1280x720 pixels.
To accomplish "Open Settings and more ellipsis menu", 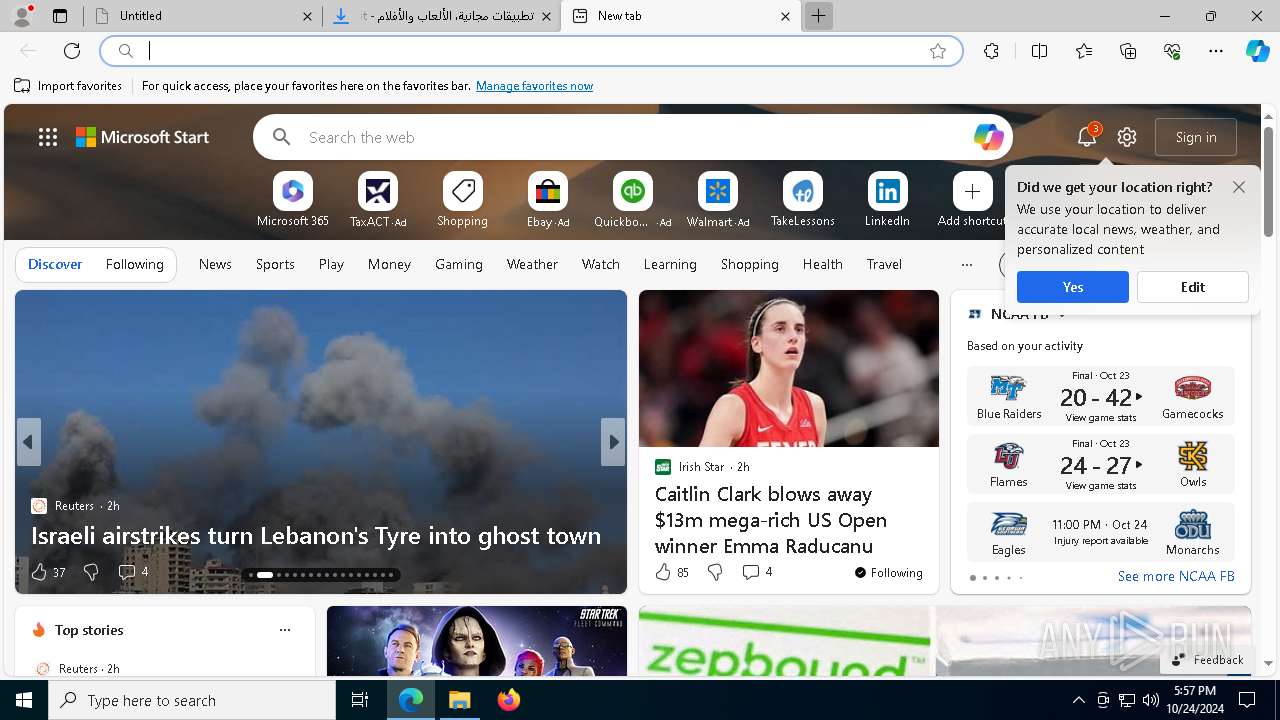I will pyautogui.click(x=1216, y=51).
